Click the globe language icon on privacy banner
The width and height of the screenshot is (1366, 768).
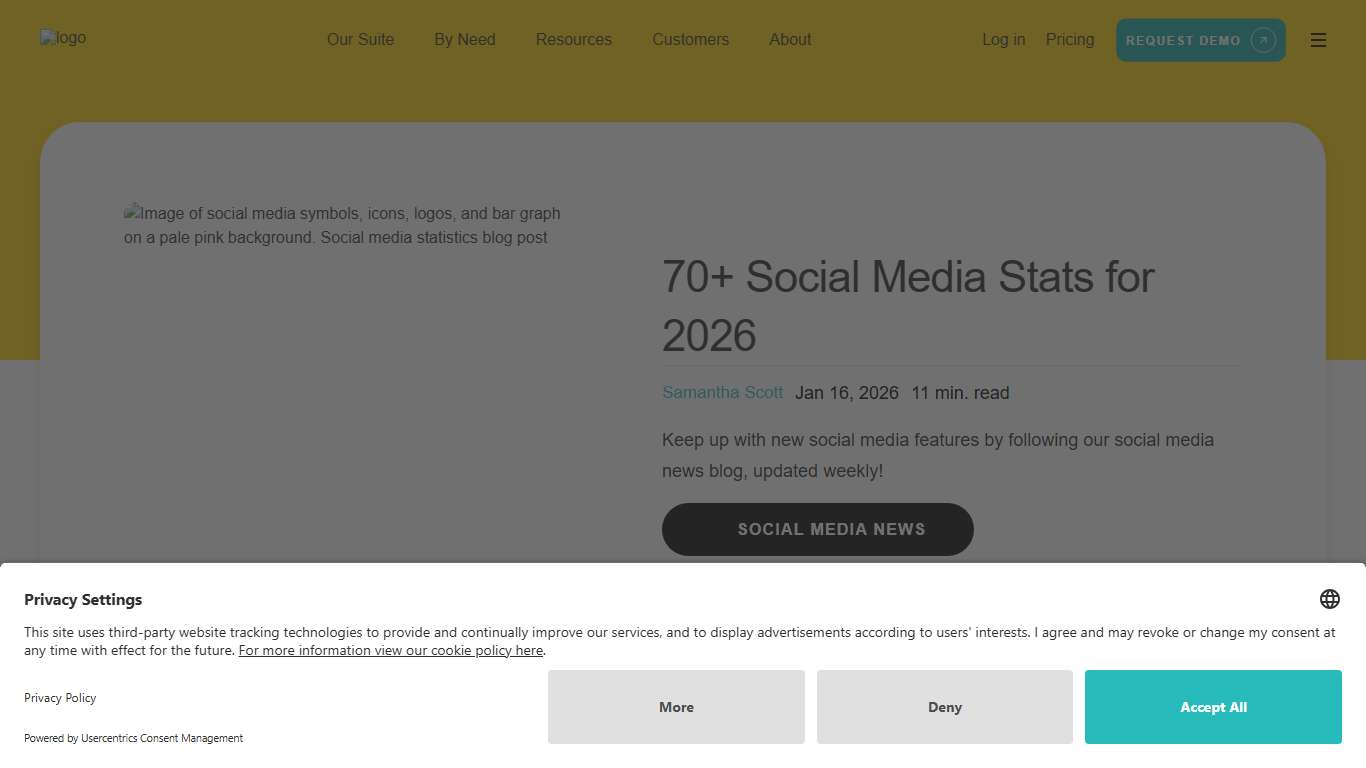(1329, 598)
